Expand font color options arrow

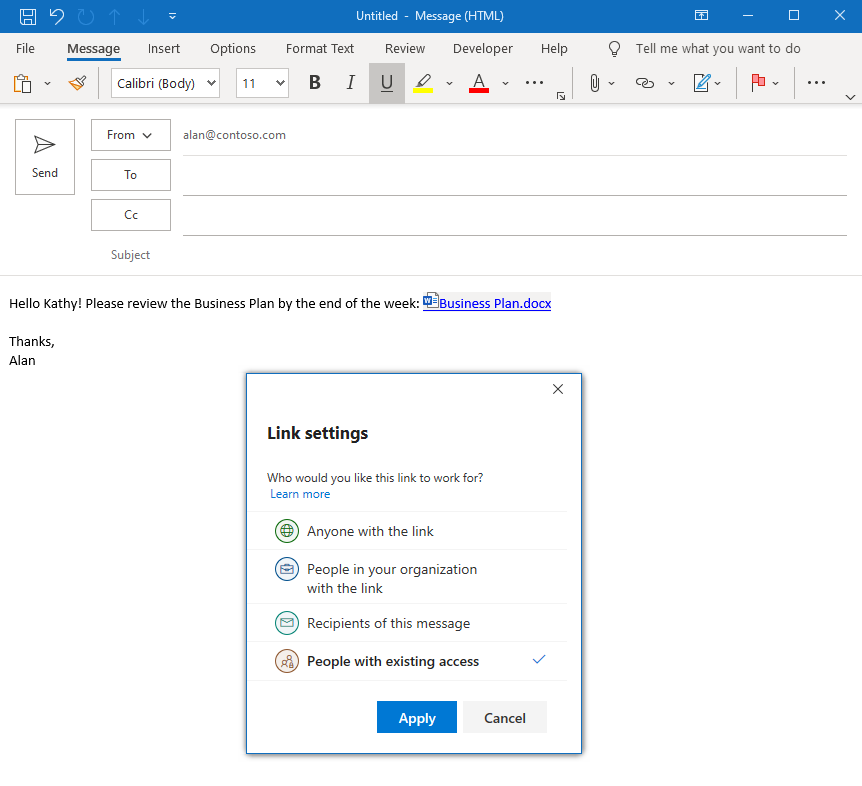click(x=505, y=84)
